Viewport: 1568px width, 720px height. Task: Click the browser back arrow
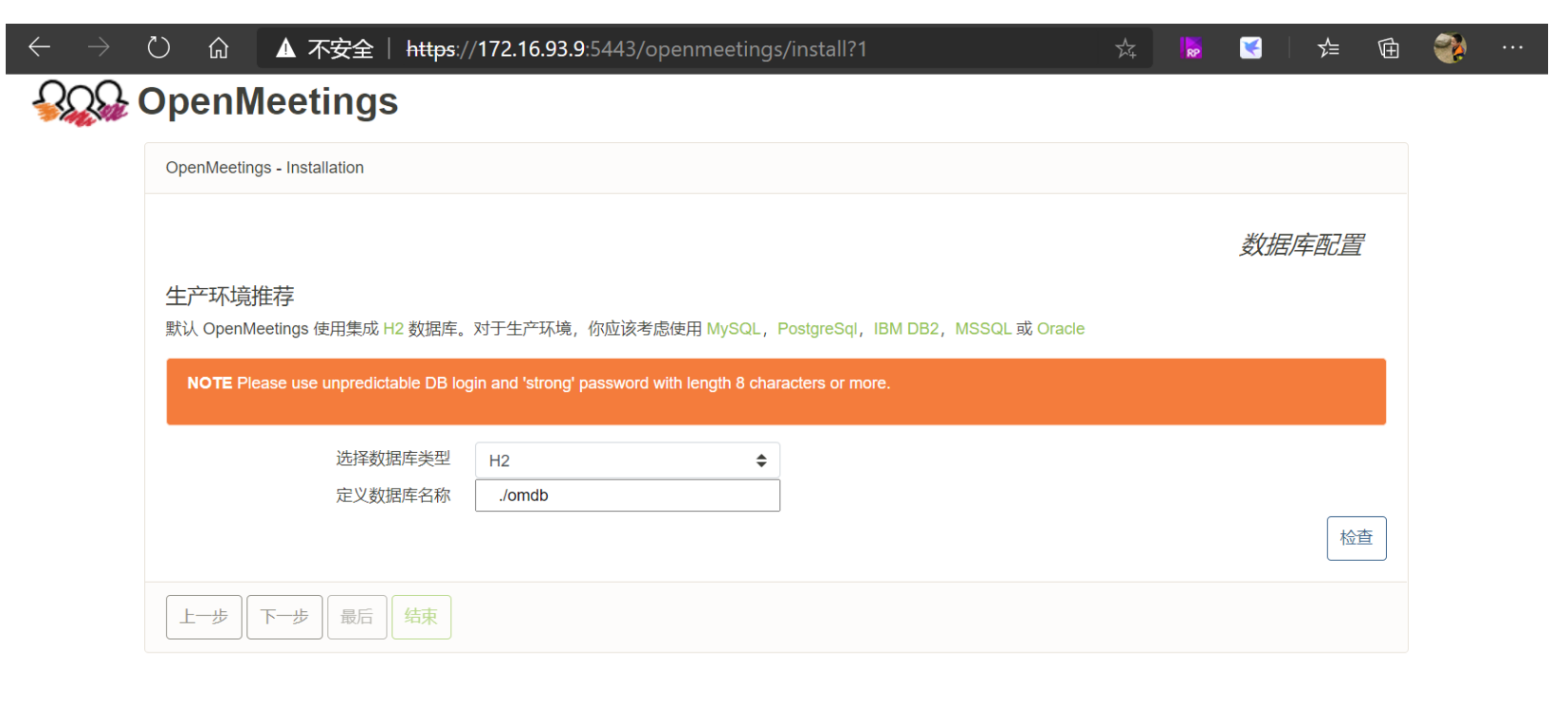pyautogui.click(x=39, y=47)
